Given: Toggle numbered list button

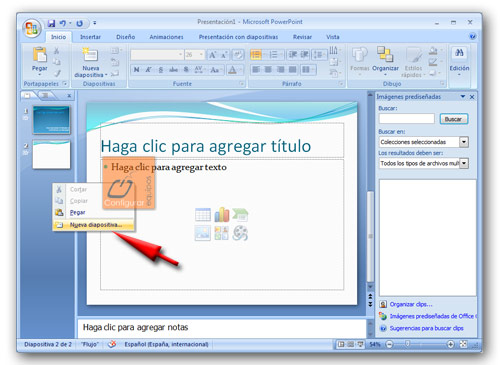Looking at the screenshot, I should tap(273, 55).
